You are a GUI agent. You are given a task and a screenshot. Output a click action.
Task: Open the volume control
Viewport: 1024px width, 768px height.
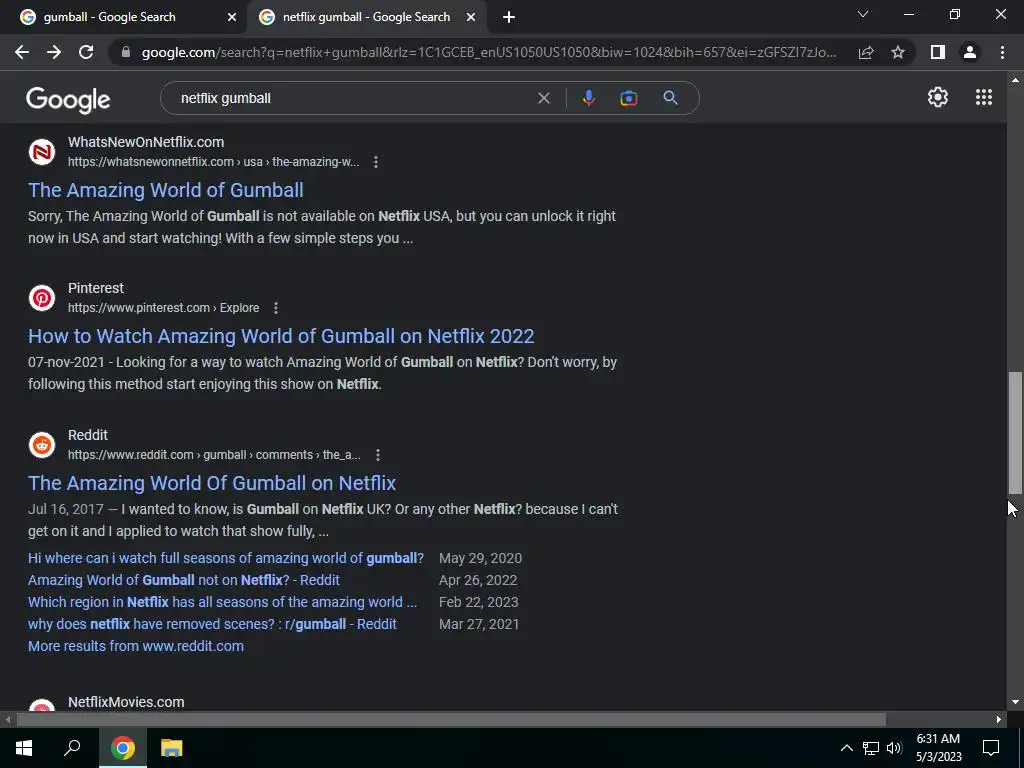coord(894,748)
